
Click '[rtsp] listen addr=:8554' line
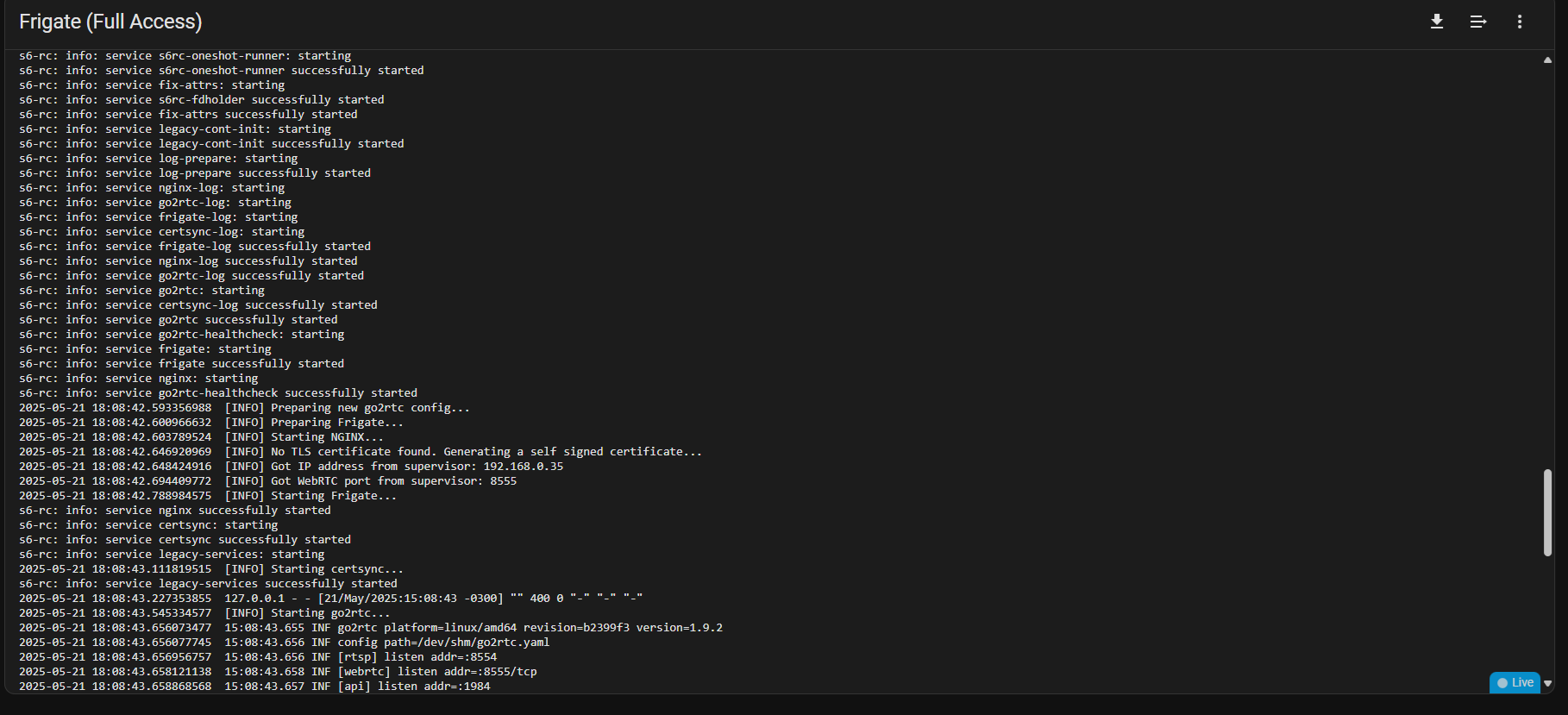tap(258, 657)
